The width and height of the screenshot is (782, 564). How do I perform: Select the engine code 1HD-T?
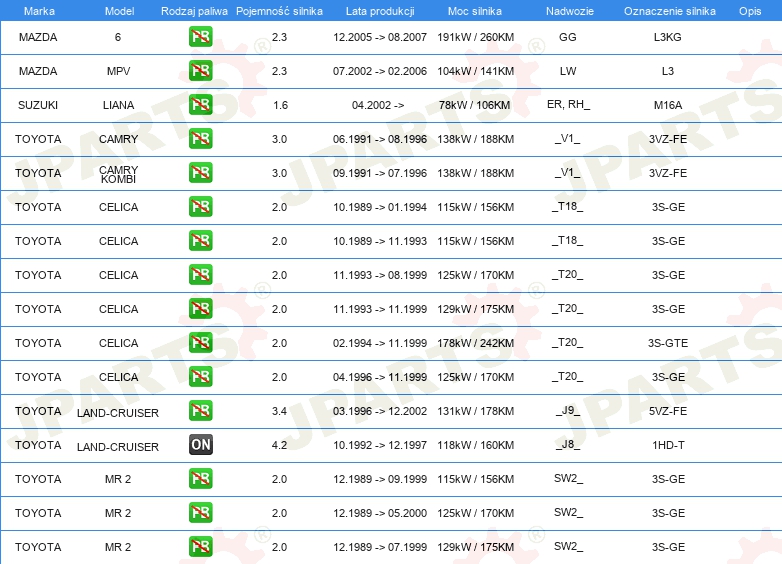tap(668, 445)
